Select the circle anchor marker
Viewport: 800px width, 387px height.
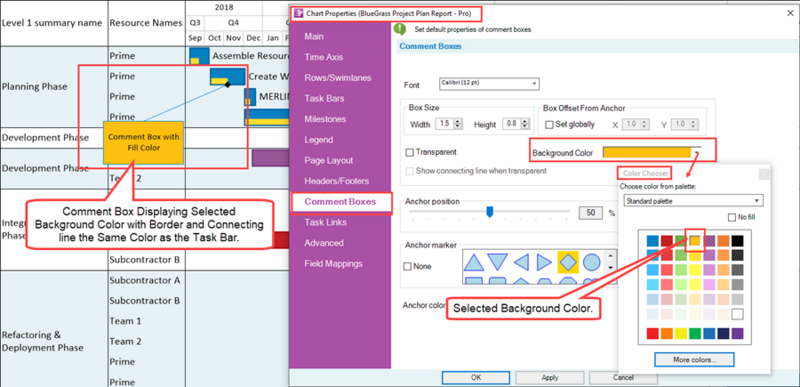[591, 262]
